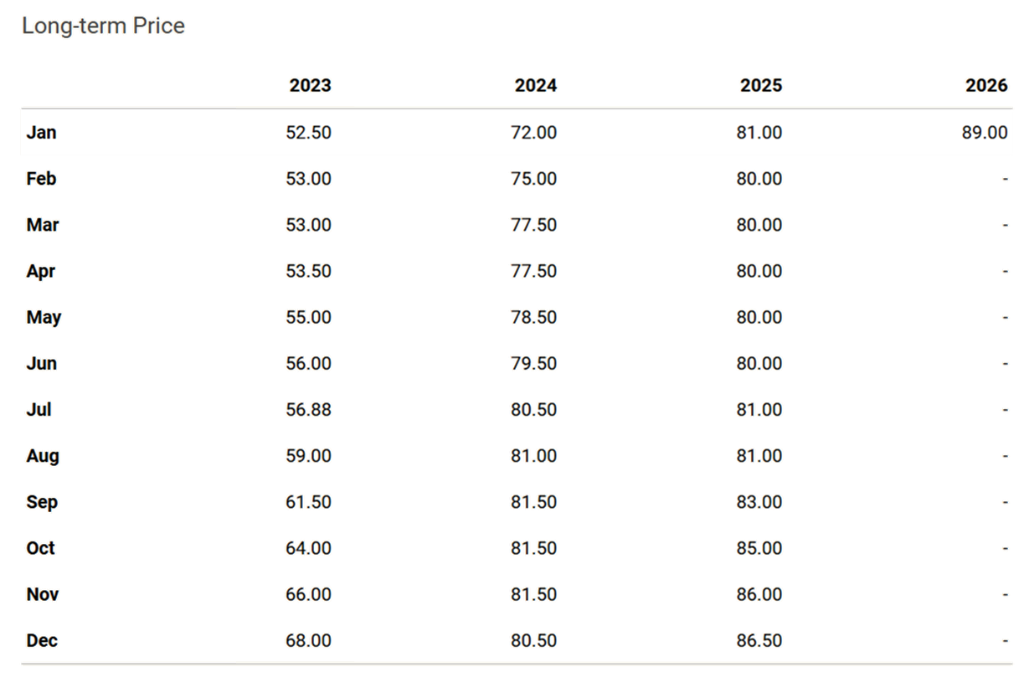Image resolution: width=1029 pixels, height=677 pixels.
Task: Select the Jul row label
Action: click(x=39, y=409)
